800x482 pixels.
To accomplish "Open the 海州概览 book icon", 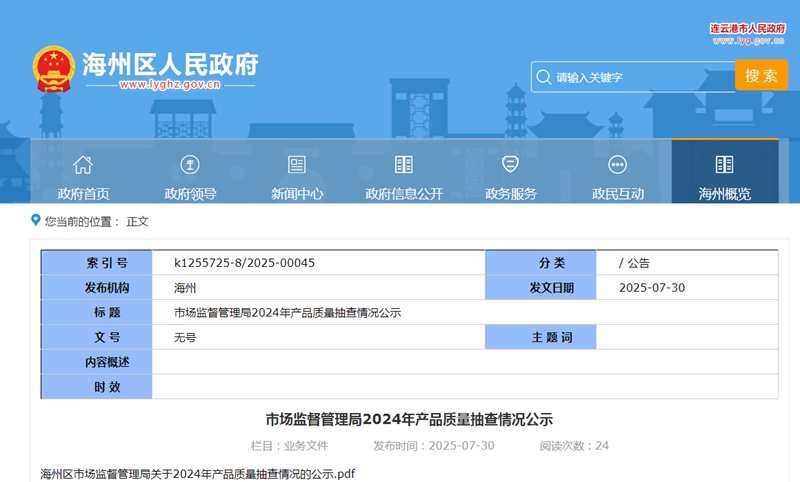I will [725, 165].
